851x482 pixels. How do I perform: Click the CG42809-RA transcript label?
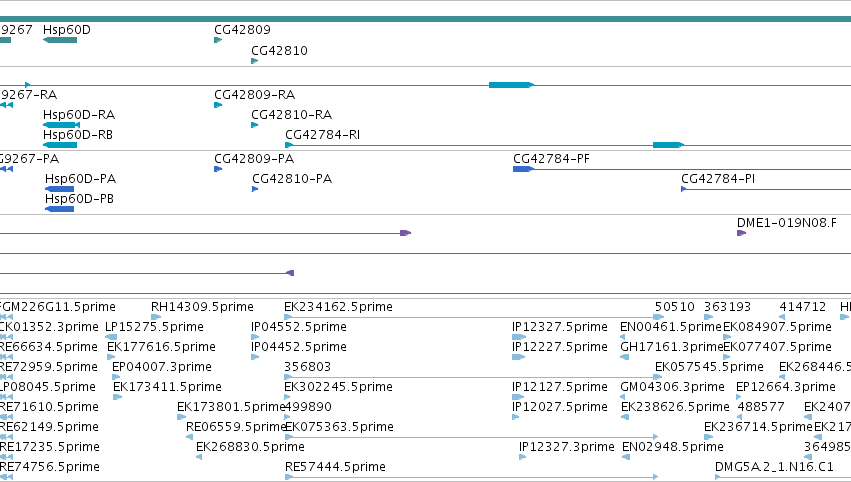coord(255,94)
